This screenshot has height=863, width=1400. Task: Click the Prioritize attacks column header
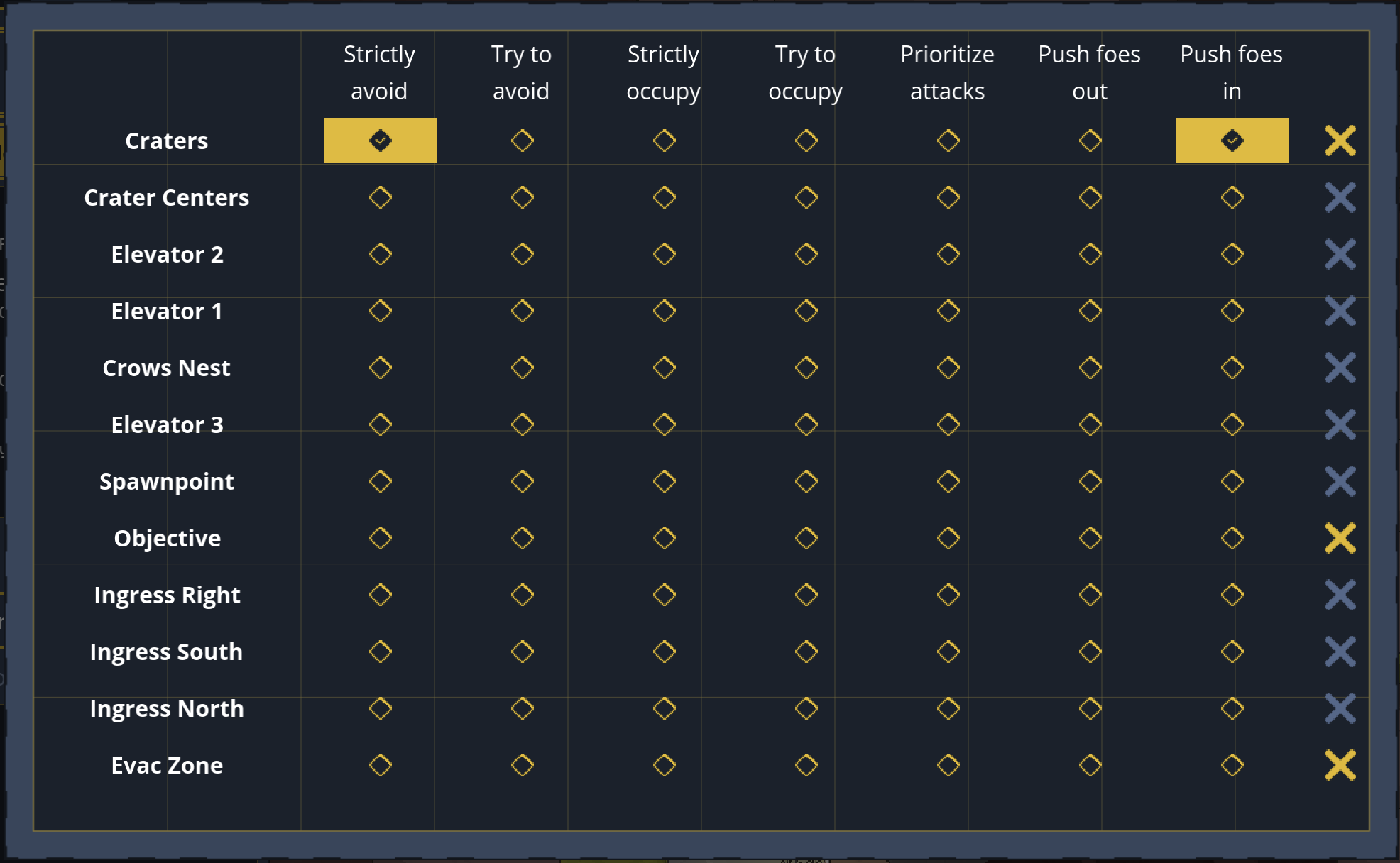point(947,72)
